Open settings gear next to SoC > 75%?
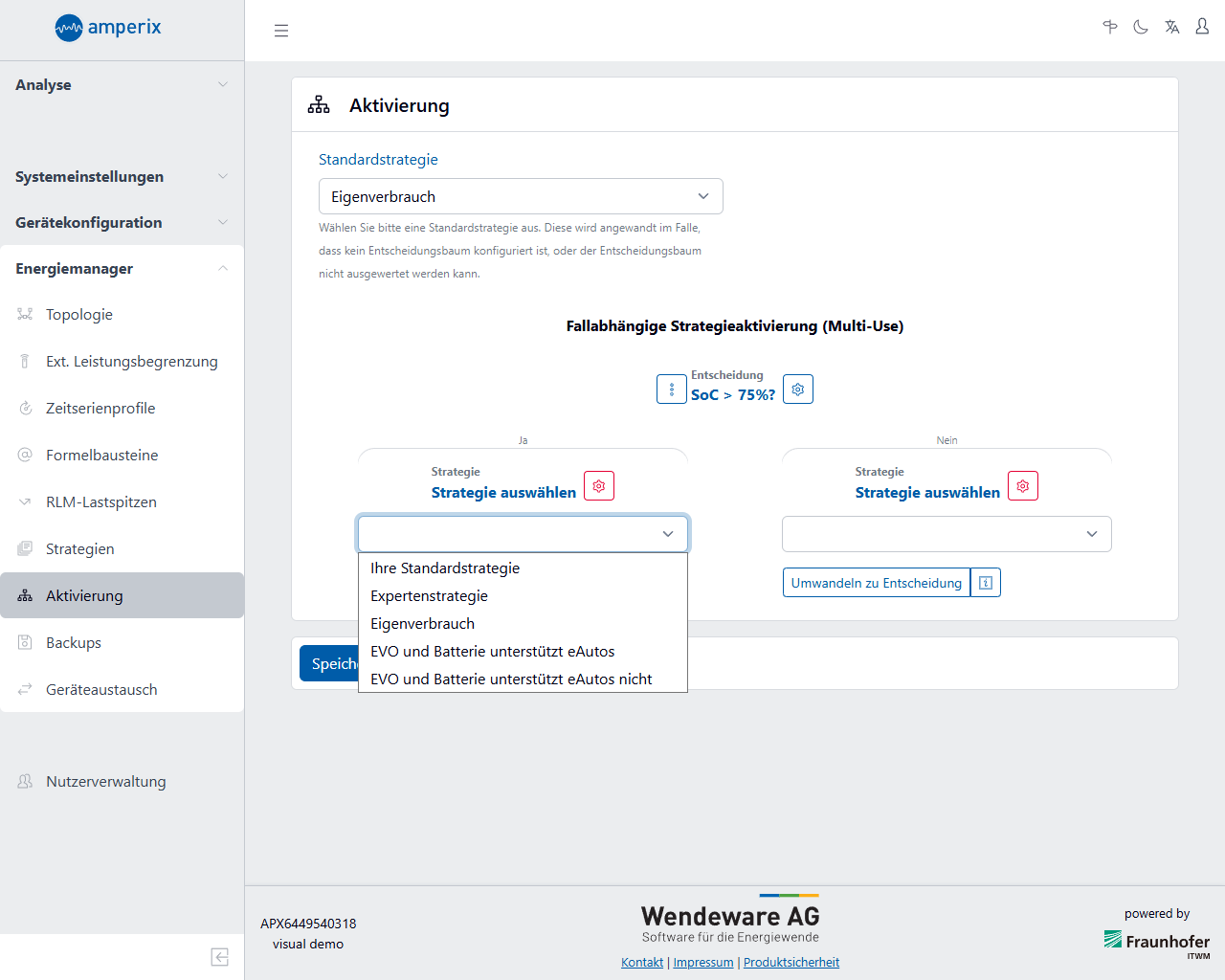The image size is (1225, 980). coord(798,390)
